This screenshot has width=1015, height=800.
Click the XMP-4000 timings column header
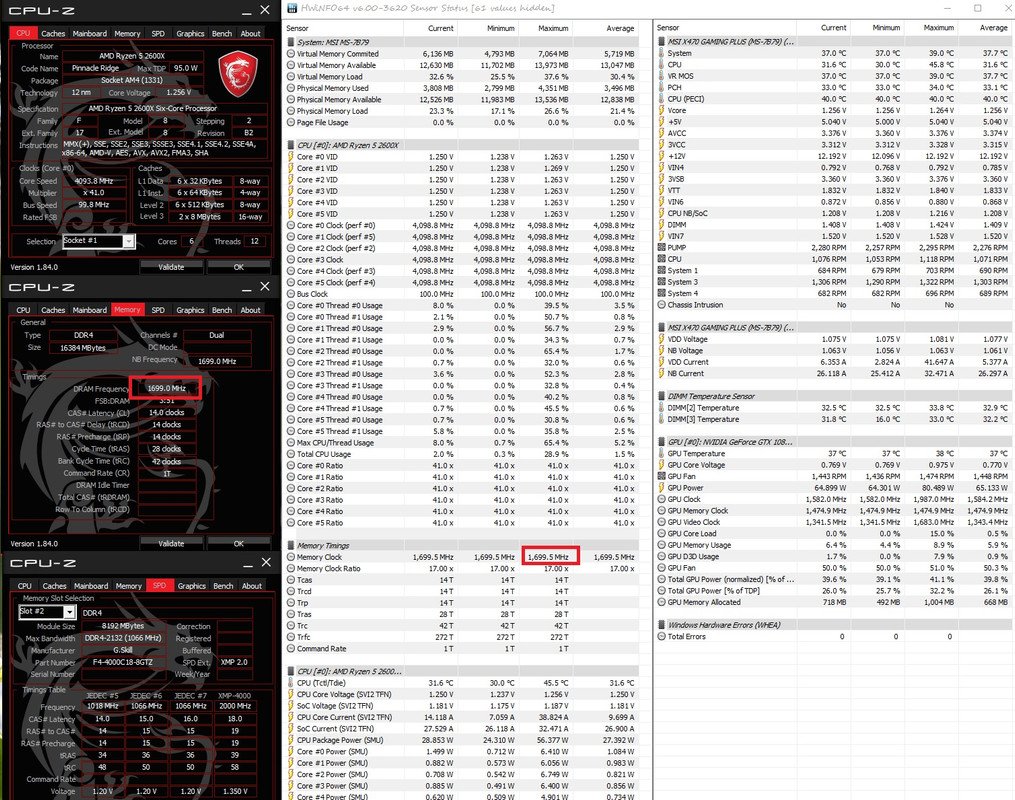tap(234, 696)
